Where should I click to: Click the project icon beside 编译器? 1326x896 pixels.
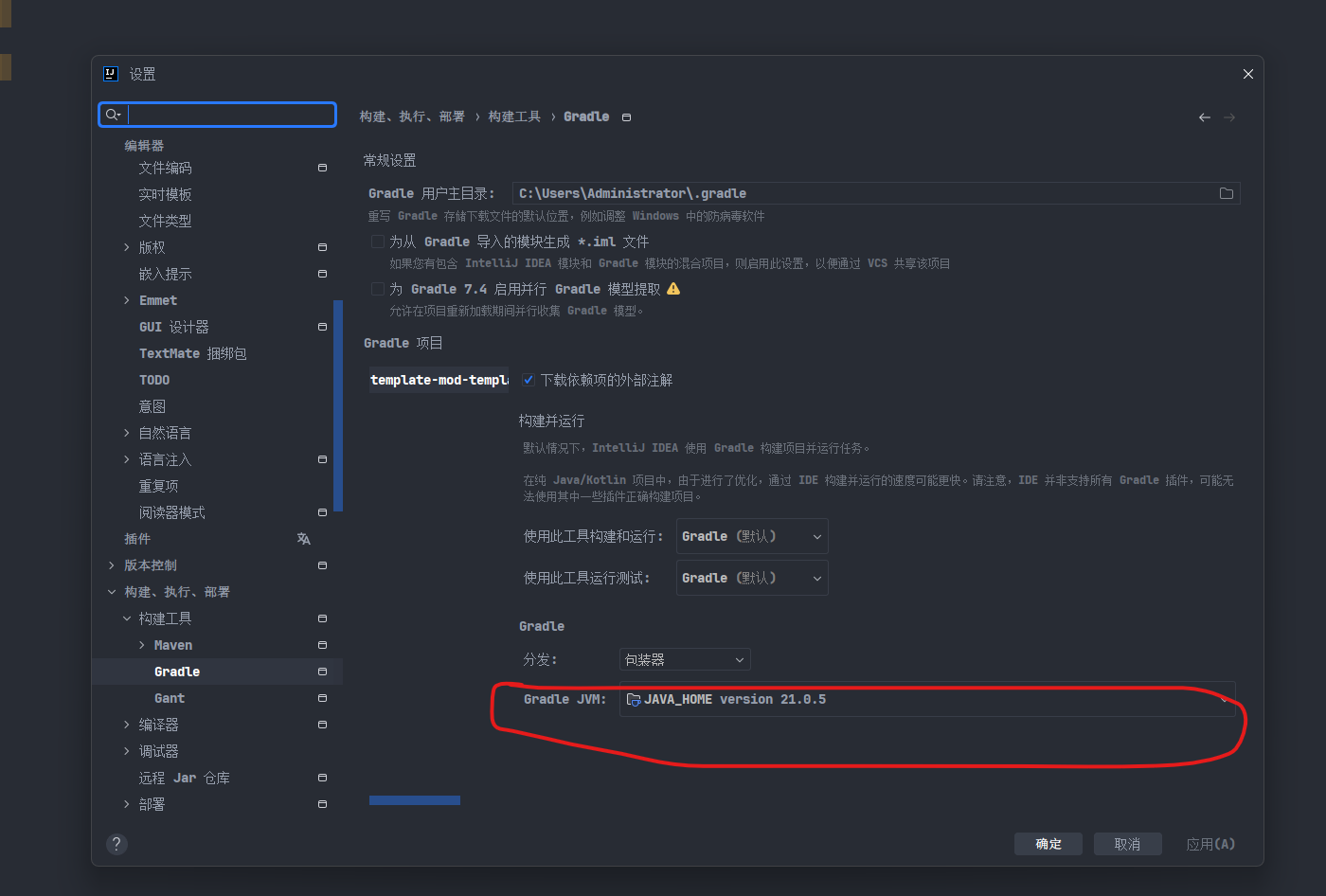pyautogui.click(x=322, y=725)
